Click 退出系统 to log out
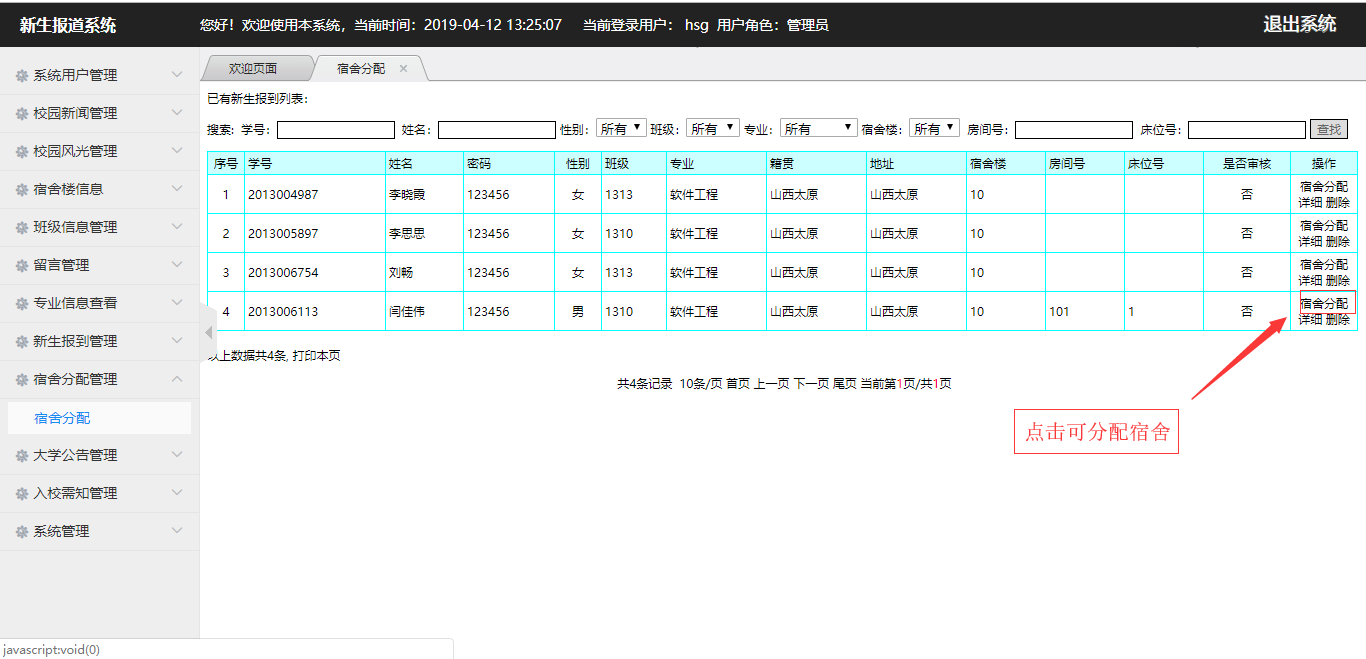The width and height of the screenshot is (1366, 659). pos(1299,24)
